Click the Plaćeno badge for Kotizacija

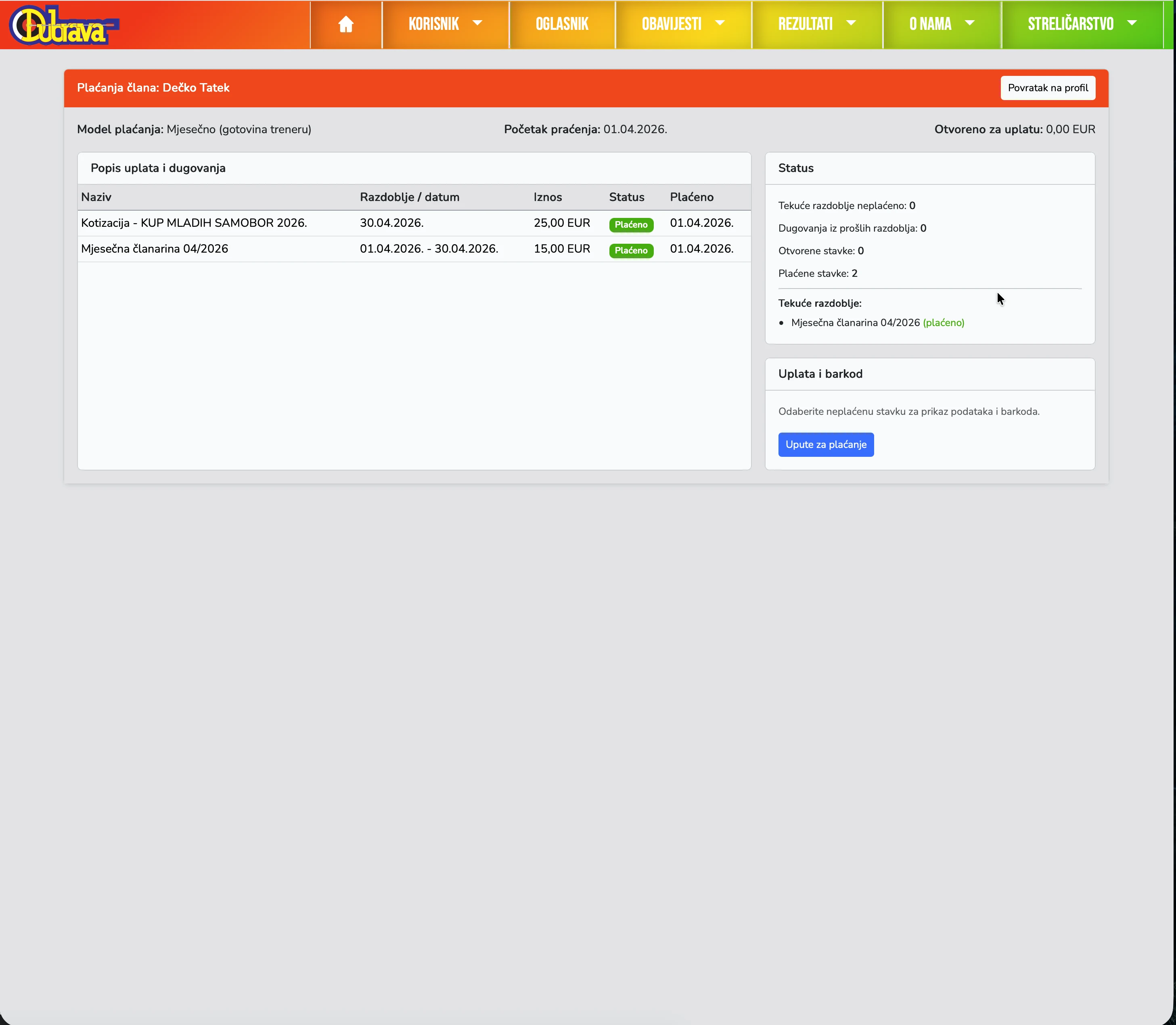[x=630, y=225]
